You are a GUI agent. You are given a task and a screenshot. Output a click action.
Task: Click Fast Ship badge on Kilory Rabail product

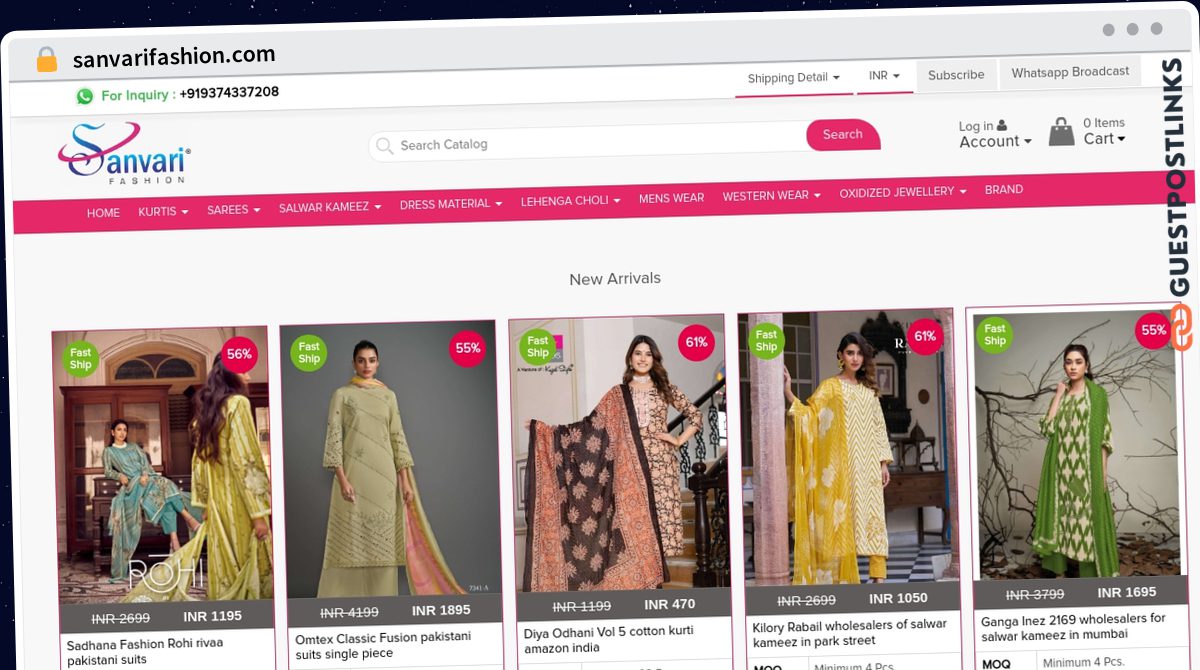tap(766, 340)
